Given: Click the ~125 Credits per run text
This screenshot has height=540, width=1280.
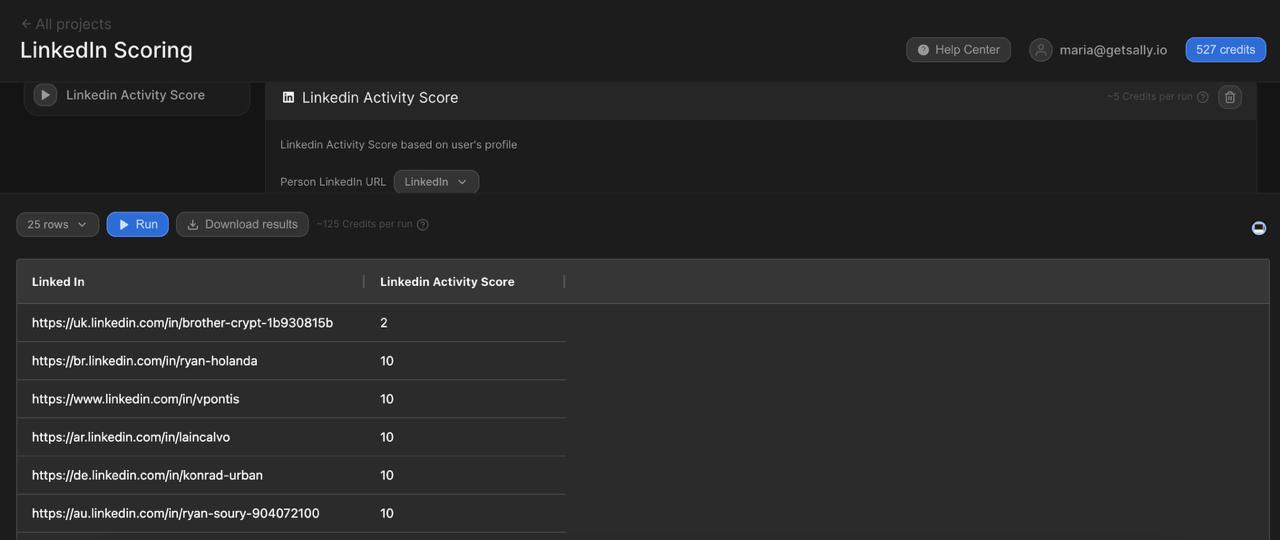Looking at the screenshot, I should click(x=365, y=225).
